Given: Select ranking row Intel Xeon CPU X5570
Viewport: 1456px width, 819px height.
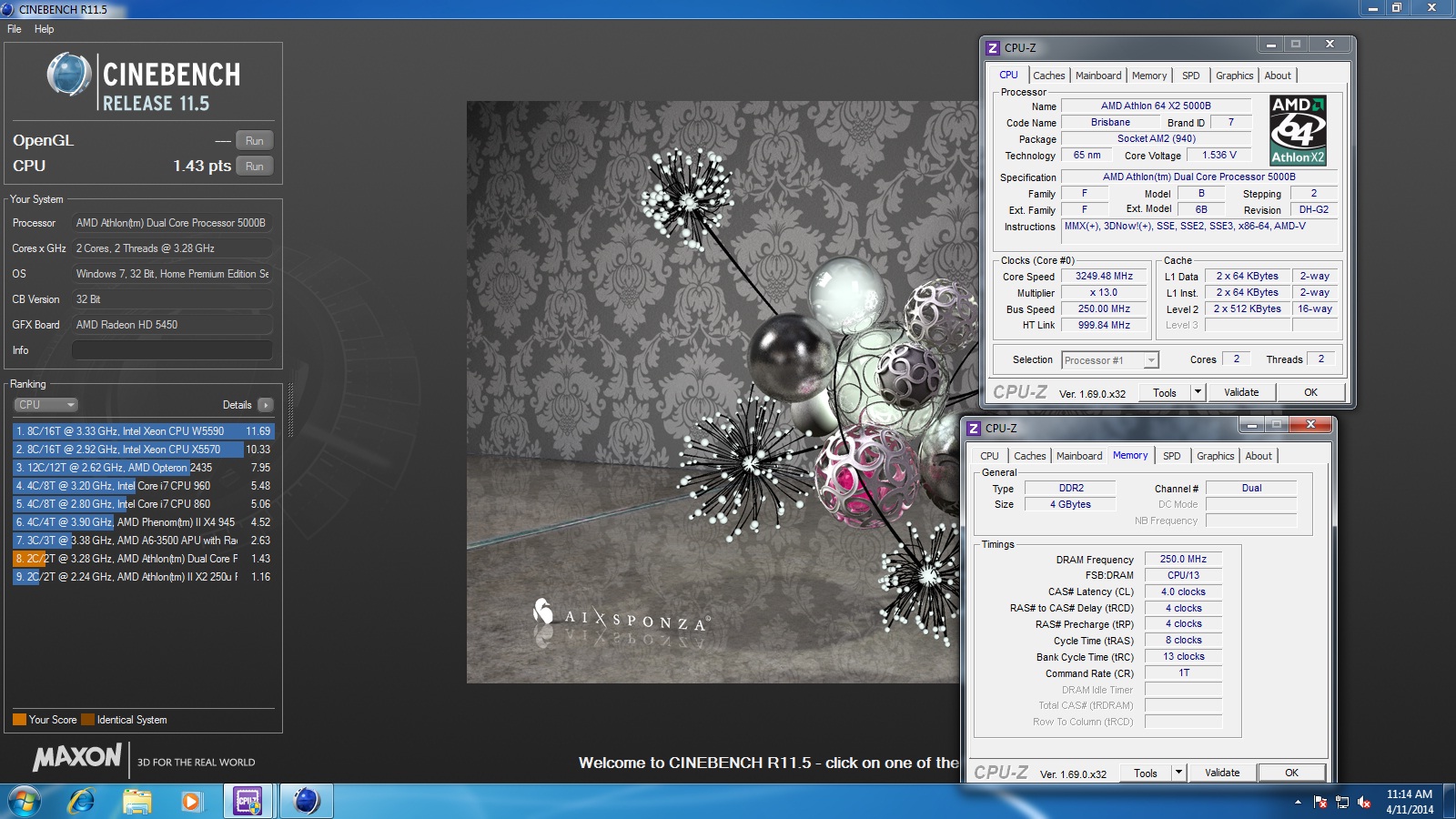Looking at the screenshot, I should point(144,450).
